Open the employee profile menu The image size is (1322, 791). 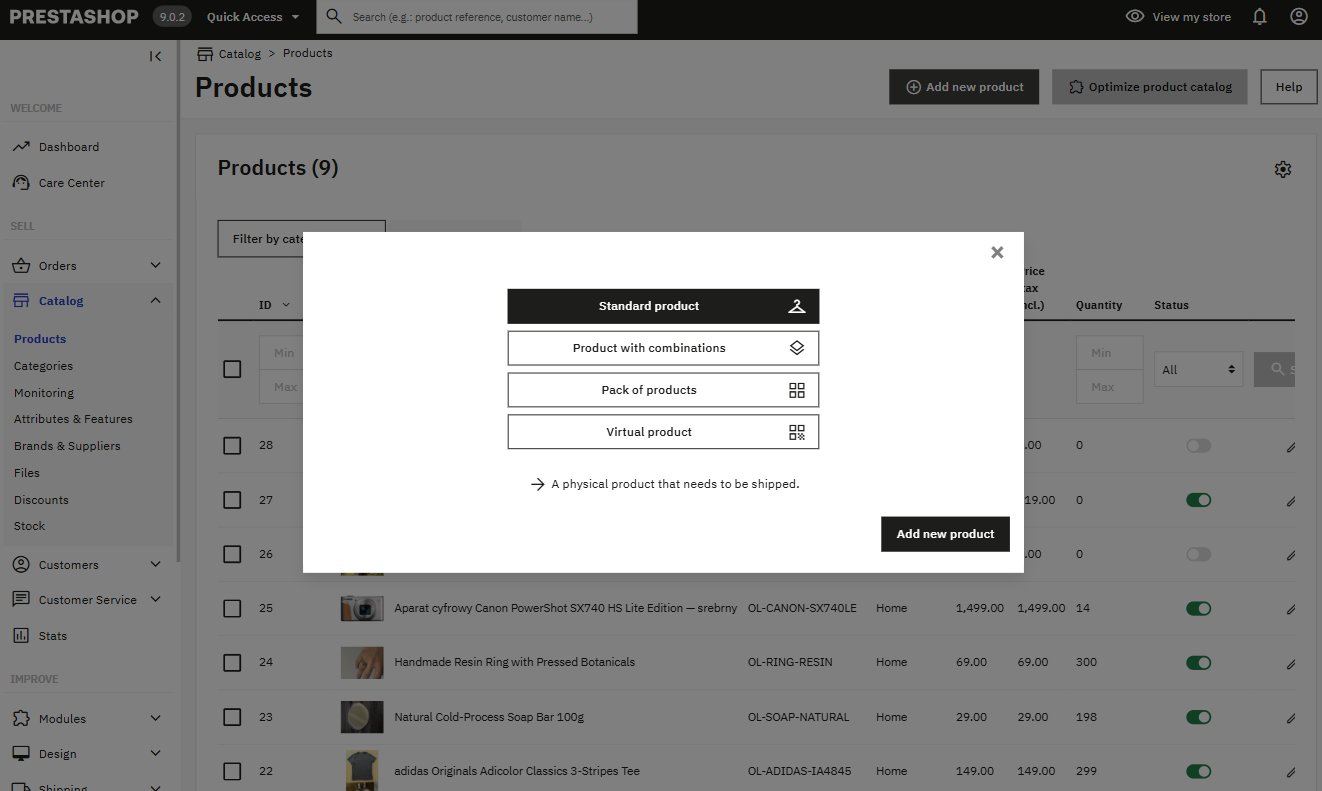point(1299,17)
